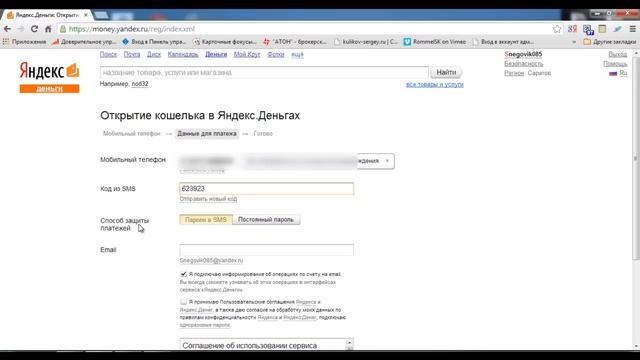Open the Помощь help link
This screenshot has width=640, height=360.
pos(615,64)
